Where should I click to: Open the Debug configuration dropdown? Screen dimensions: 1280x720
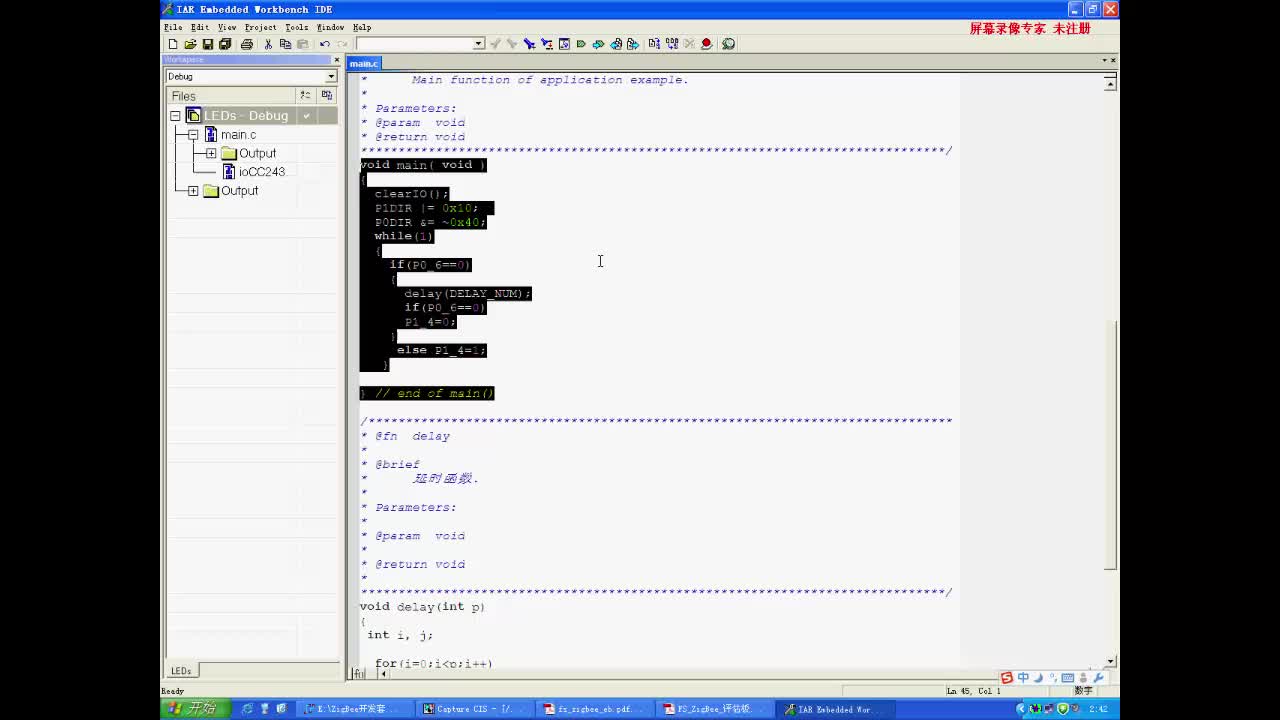(331, 76)
